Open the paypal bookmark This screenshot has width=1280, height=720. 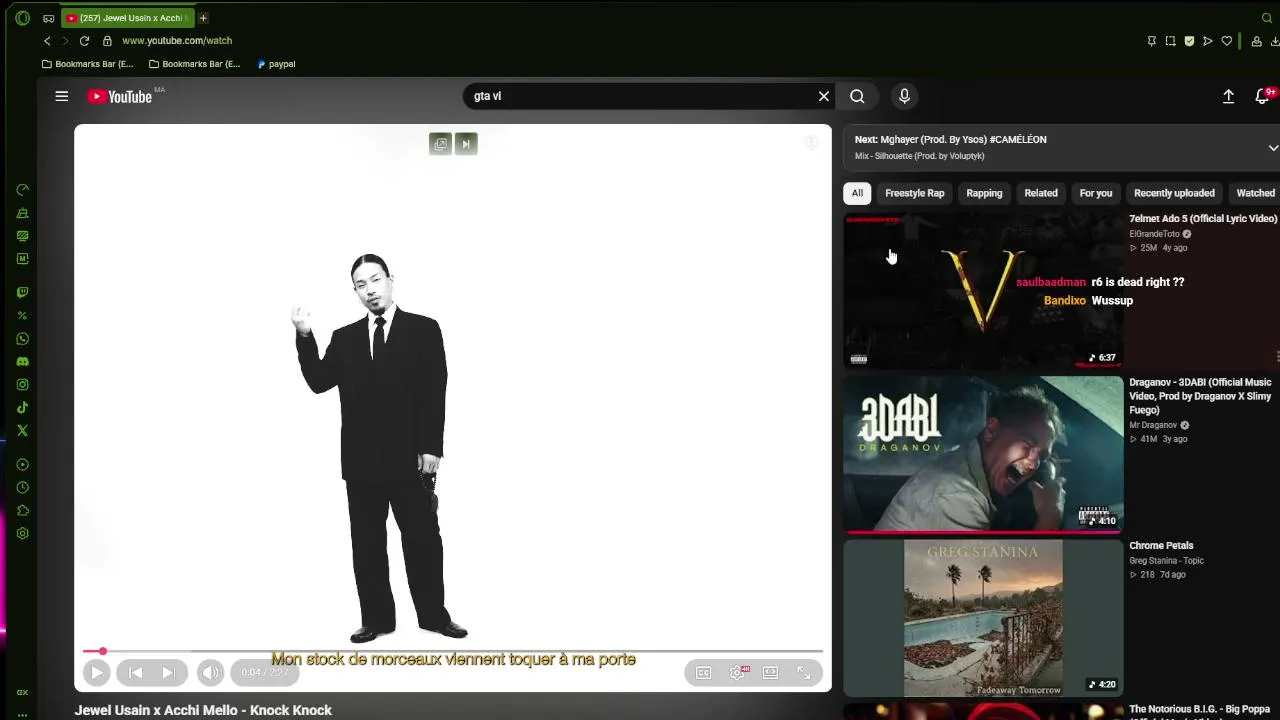276,64
